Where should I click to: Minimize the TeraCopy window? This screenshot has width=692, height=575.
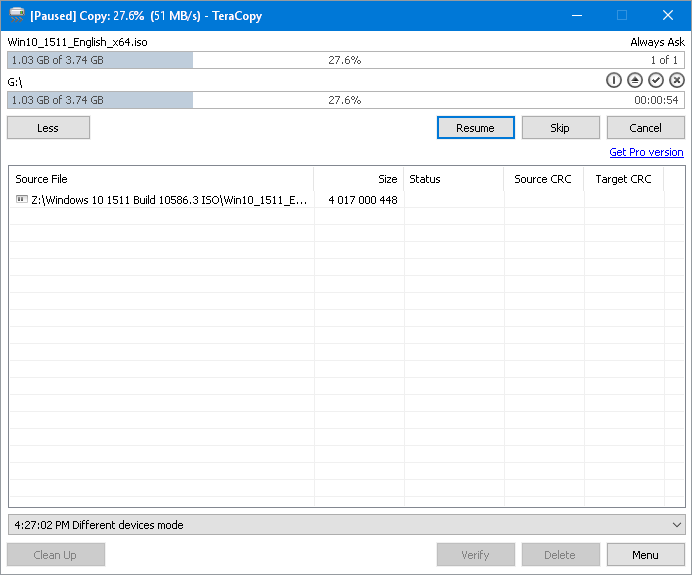click(x=577, y=15)
